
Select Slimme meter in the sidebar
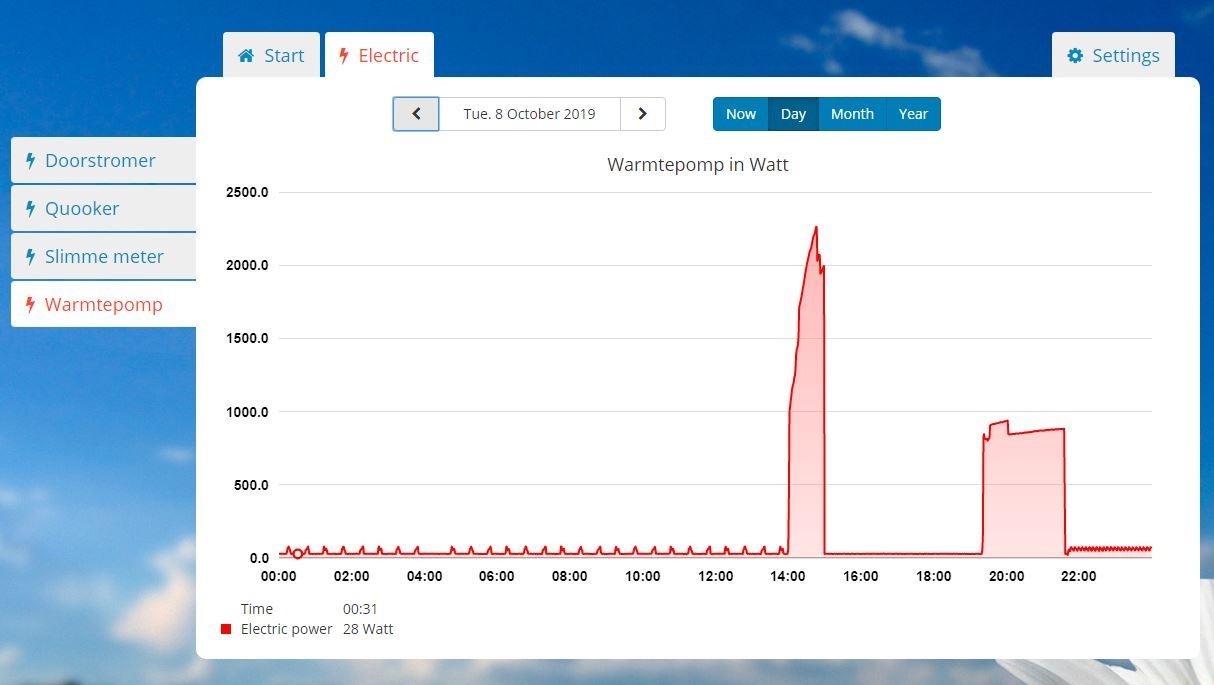pos(104,256)
